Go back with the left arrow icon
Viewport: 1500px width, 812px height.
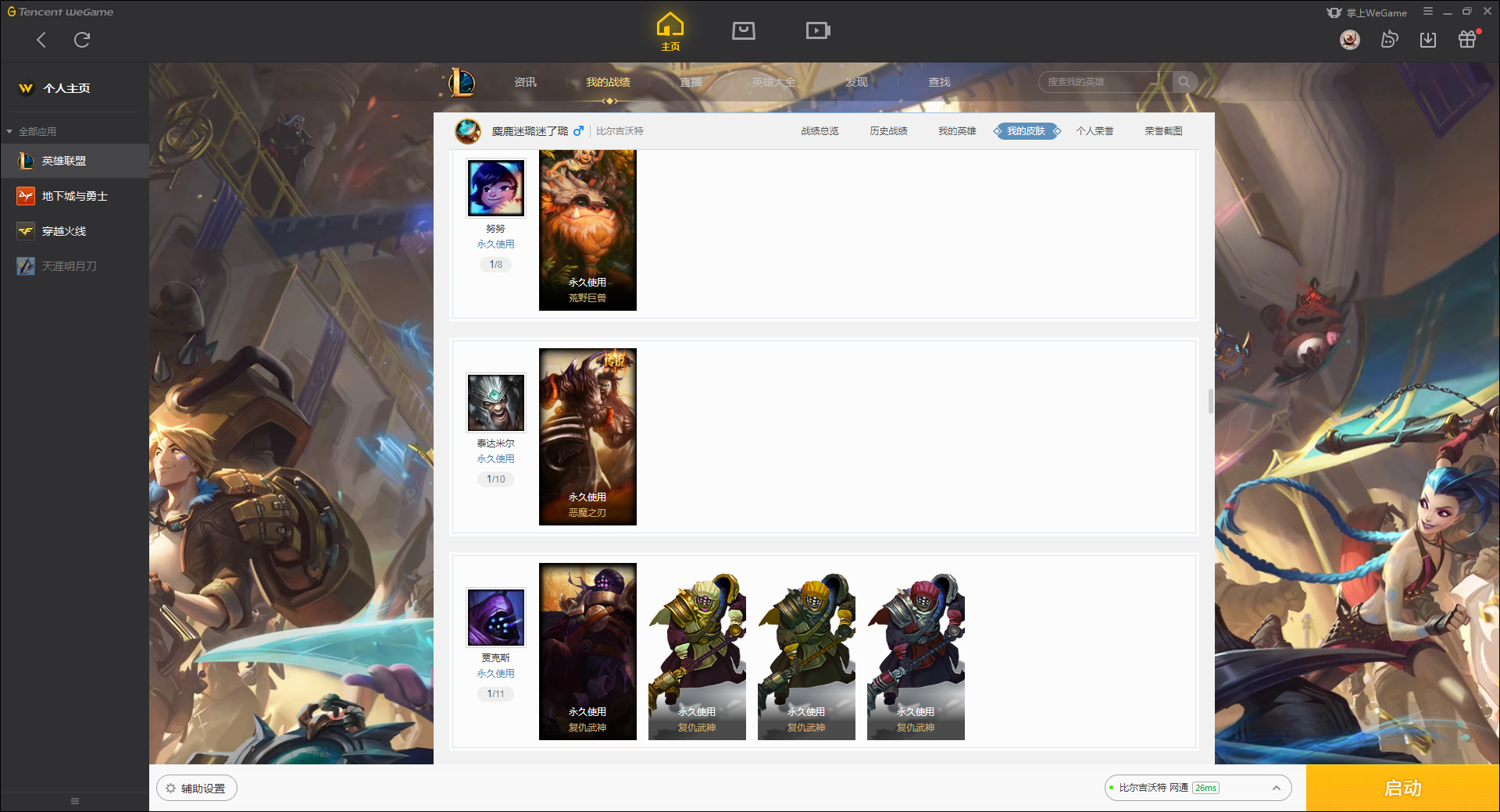41,40
